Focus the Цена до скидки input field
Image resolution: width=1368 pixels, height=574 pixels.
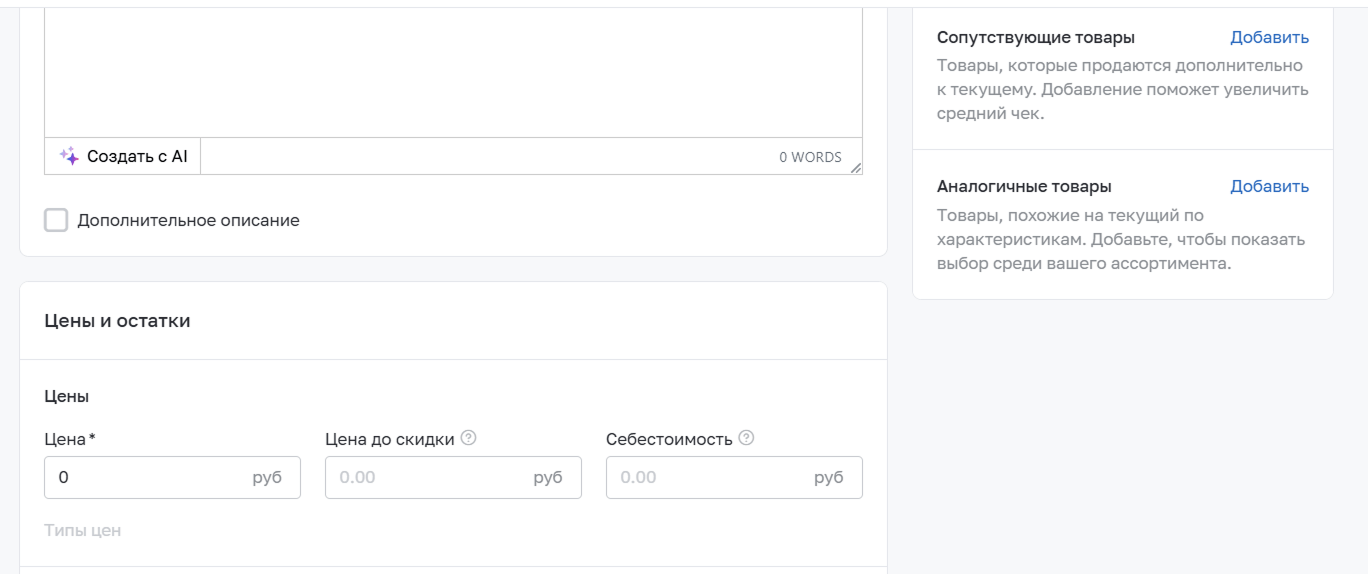click(x=453, y=477)
